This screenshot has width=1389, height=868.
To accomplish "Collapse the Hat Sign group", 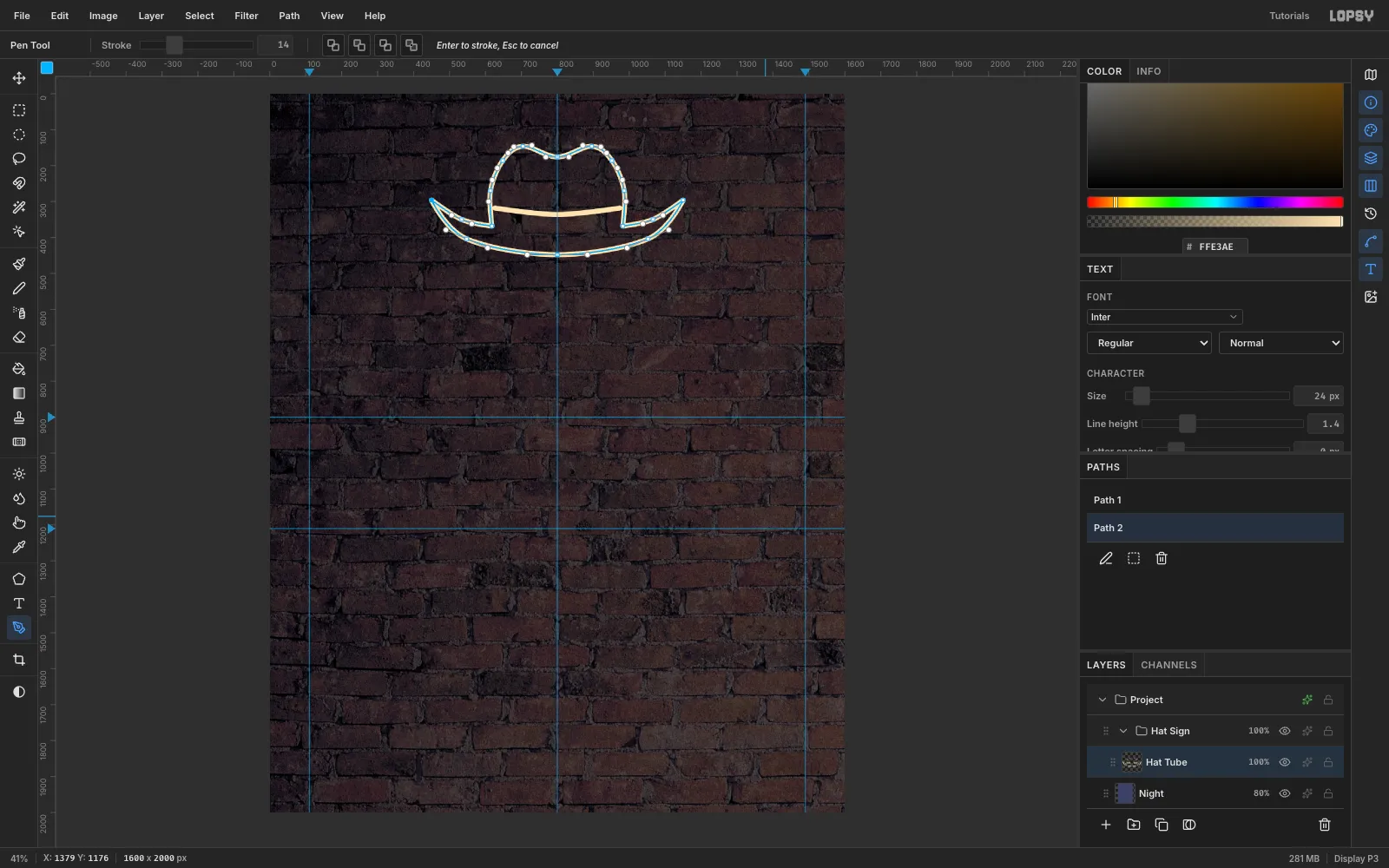I will click(1123, 731).
